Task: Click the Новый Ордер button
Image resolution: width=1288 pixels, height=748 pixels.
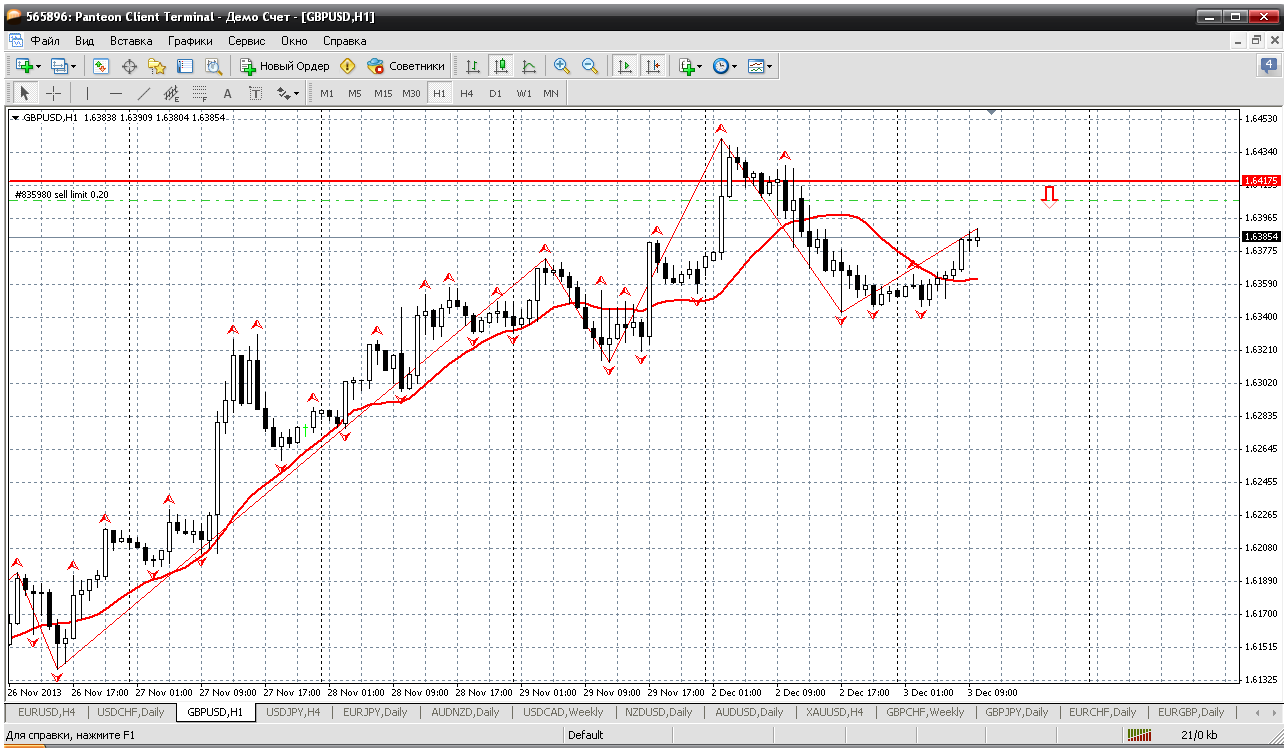Action: pyautogui.click(x=285, y=66)
